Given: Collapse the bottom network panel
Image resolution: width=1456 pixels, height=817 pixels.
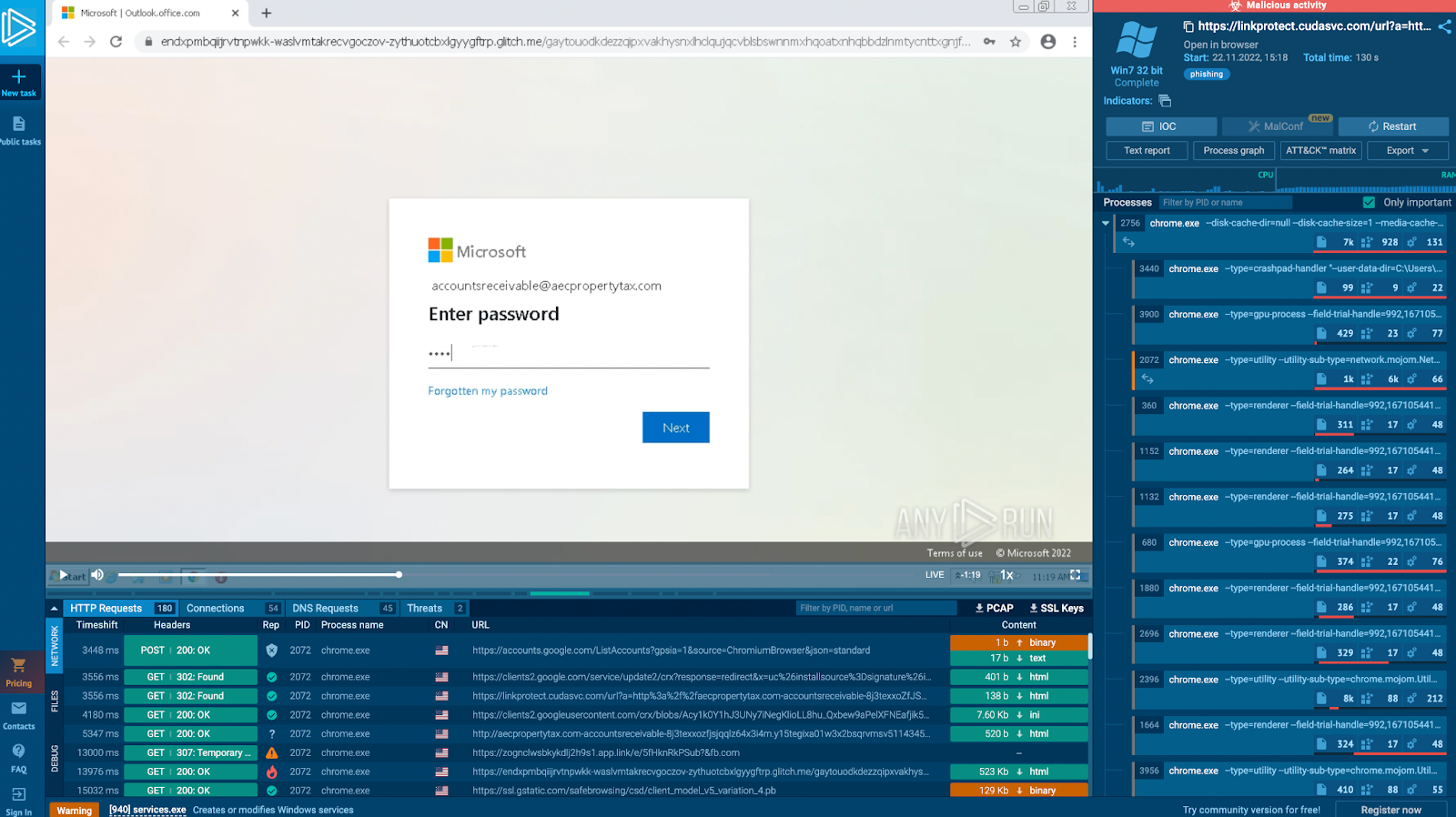Looking at the screenshot, I should [54, 608].
